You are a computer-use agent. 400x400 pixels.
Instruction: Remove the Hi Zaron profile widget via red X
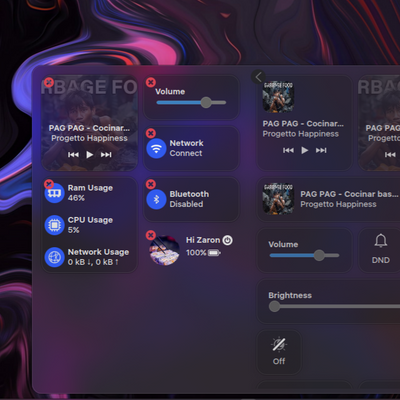click(x=151, y=235)
